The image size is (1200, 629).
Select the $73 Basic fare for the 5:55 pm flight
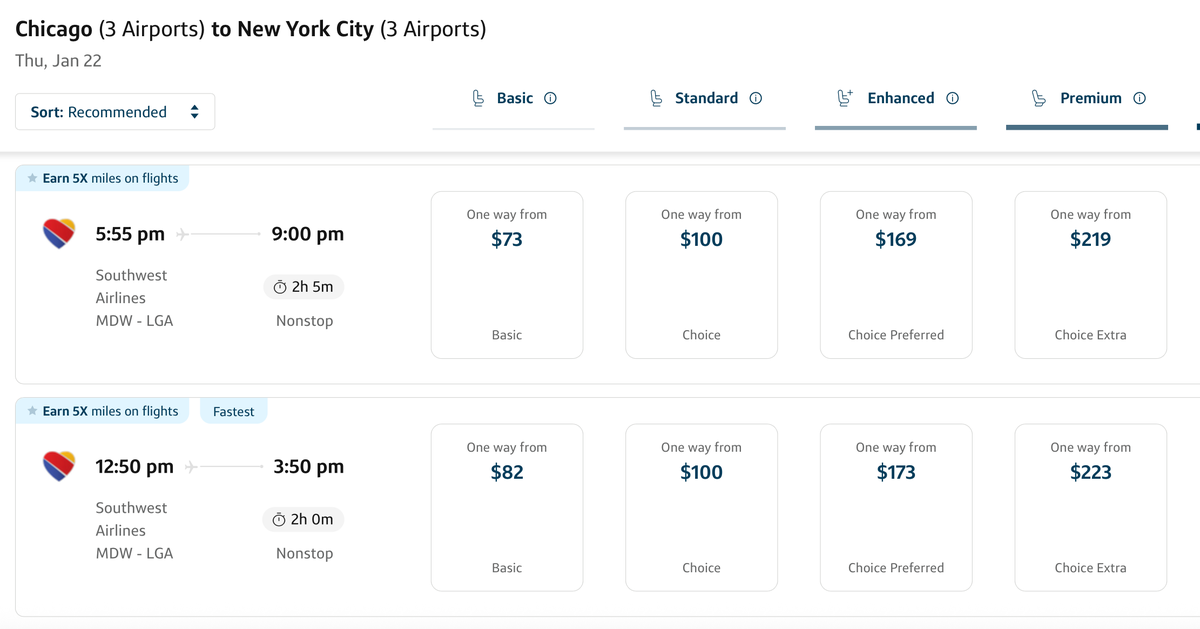506,274
